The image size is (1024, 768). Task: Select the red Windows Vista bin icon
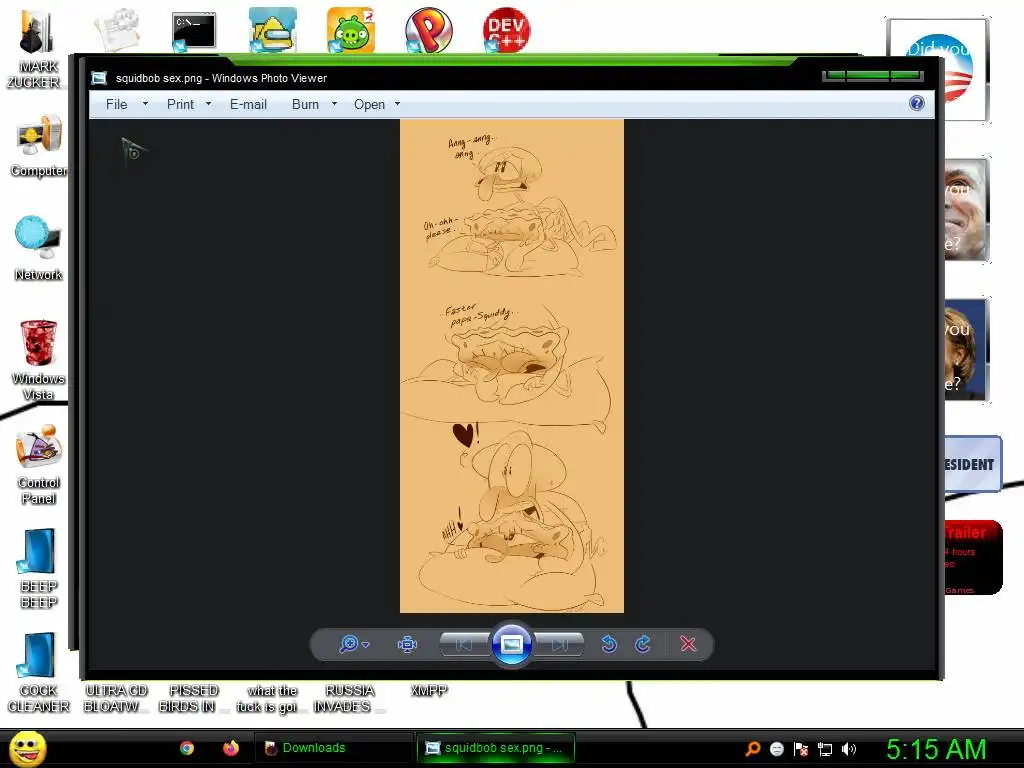[x=39, y=360]
